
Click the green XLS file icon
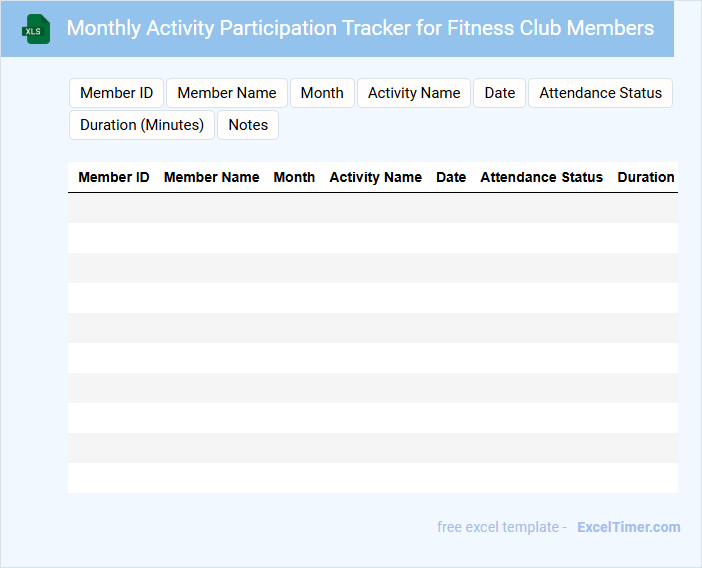tap(36, 29)
